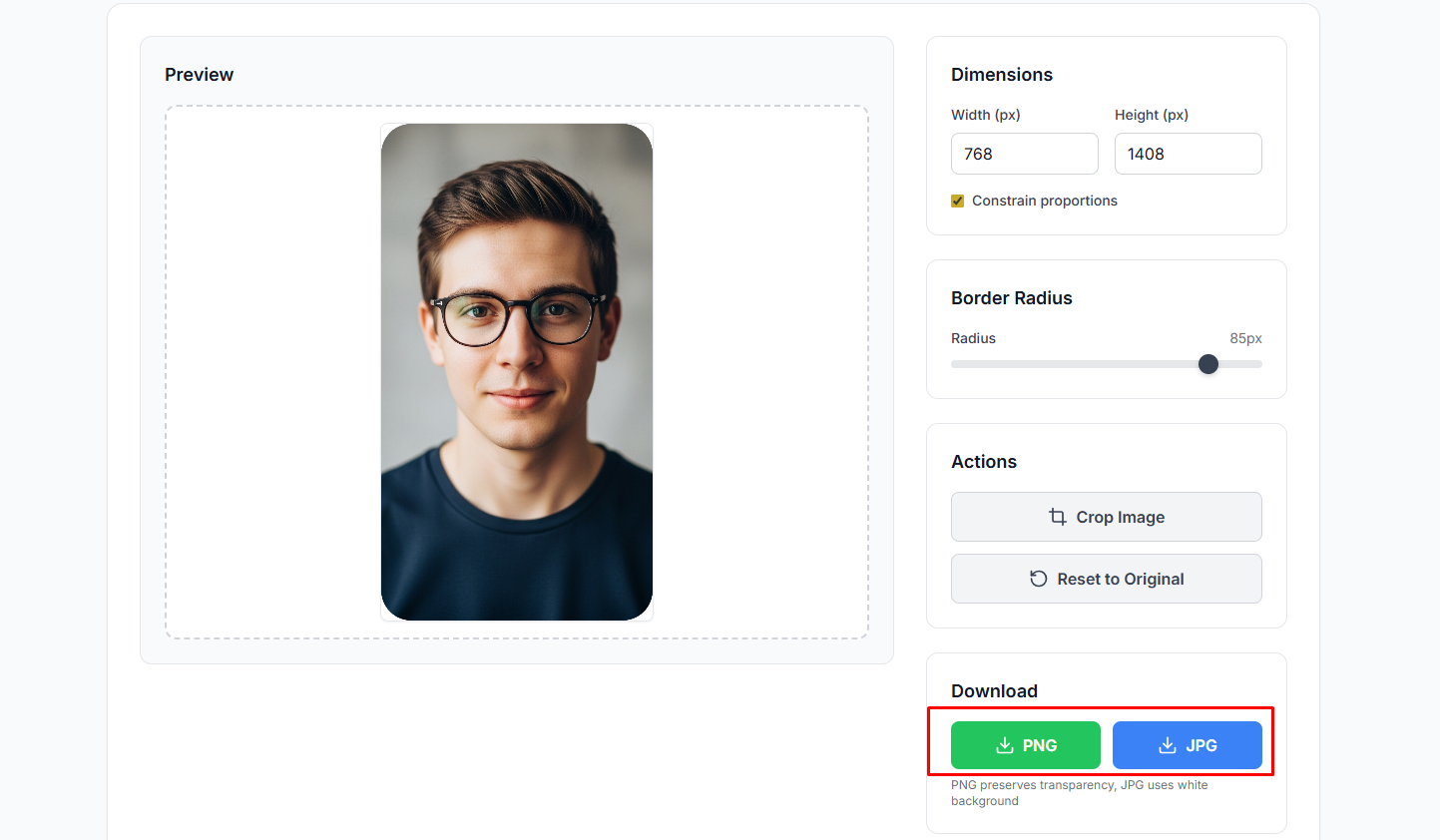Click the circular arrow reset icon

click(1039, 579)
